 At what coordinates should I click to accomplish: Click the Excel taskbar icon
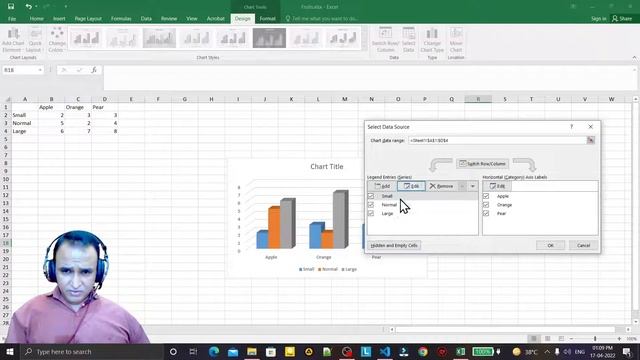(461, 351)
